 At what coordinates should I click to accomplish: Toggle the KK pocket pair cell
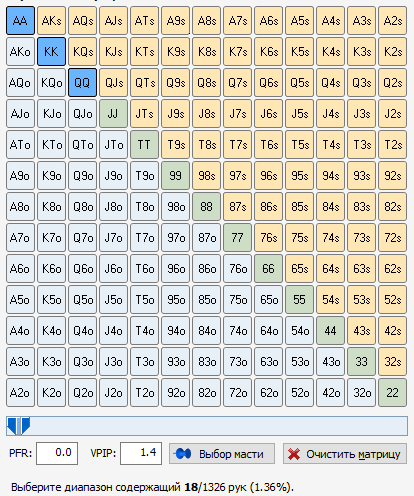click(x=51, y=52)
